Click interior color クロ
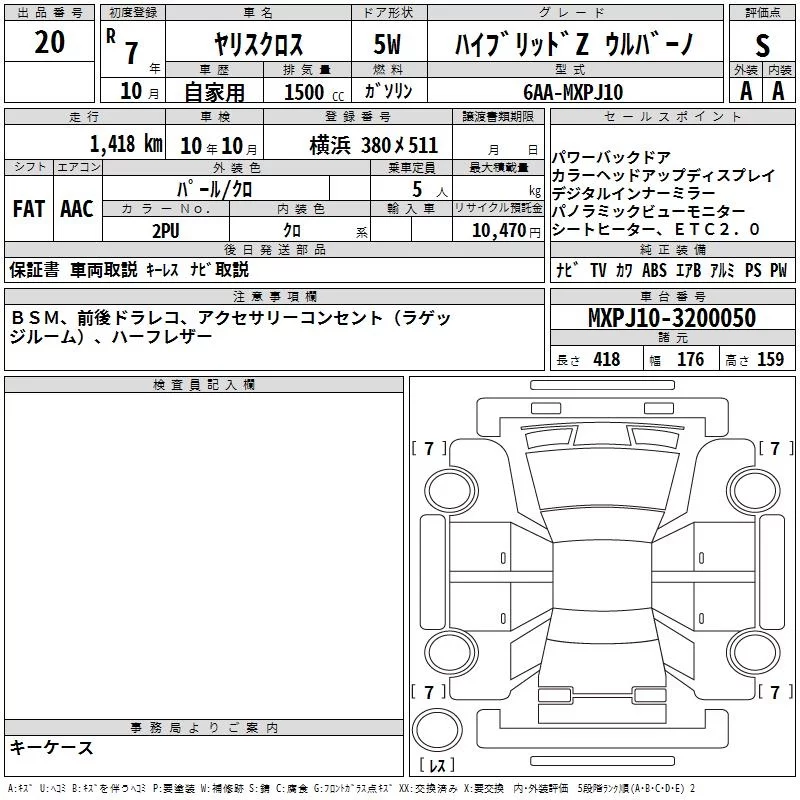The width and height of the screenshot is (800, 800). tap(292, 231)
